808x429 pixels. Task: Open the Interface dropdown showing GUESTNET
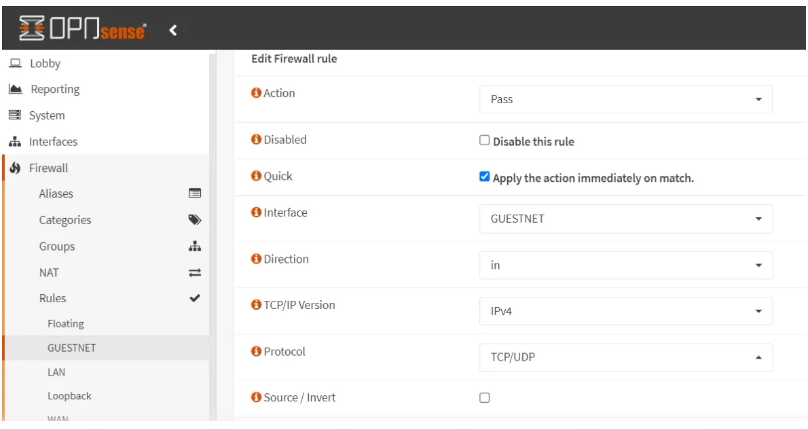(x=626, y=218)
